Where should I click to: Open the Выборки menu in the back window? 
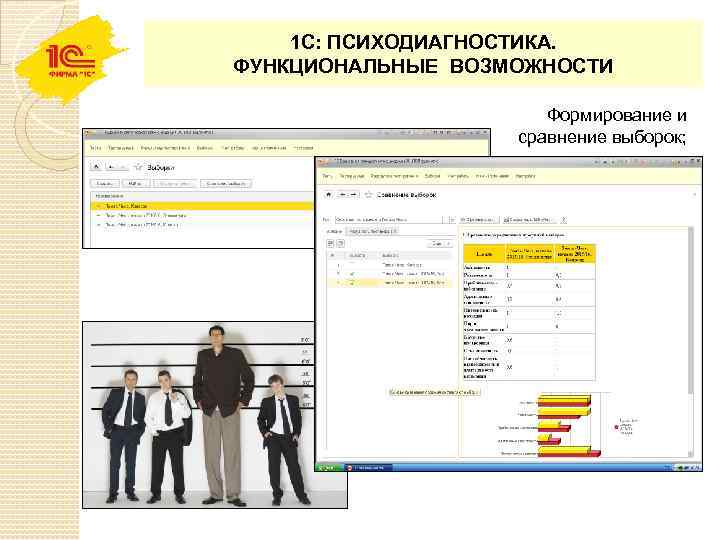[x=205, y=148]
